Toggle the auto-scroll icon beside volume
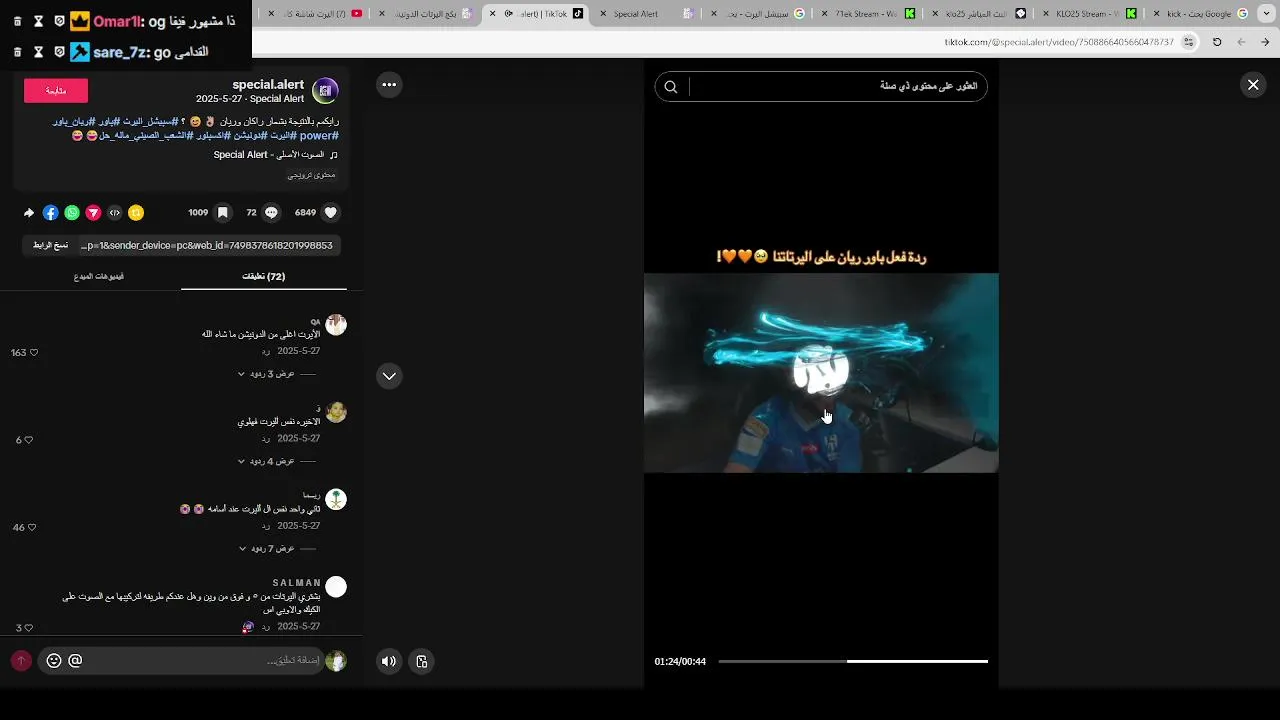This screenshot has height=720, width=1280. tap(422, 661)
